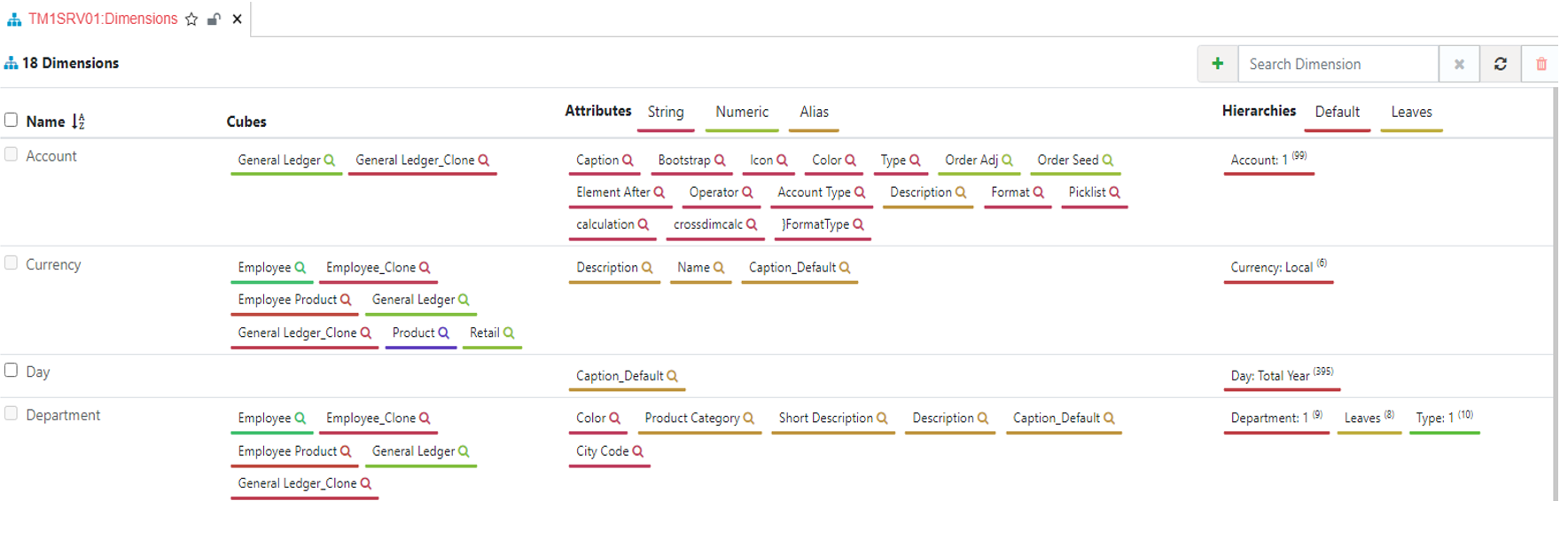Click in the Search Dimension field
This screenshot has width=1568, height=556.
1338,64
